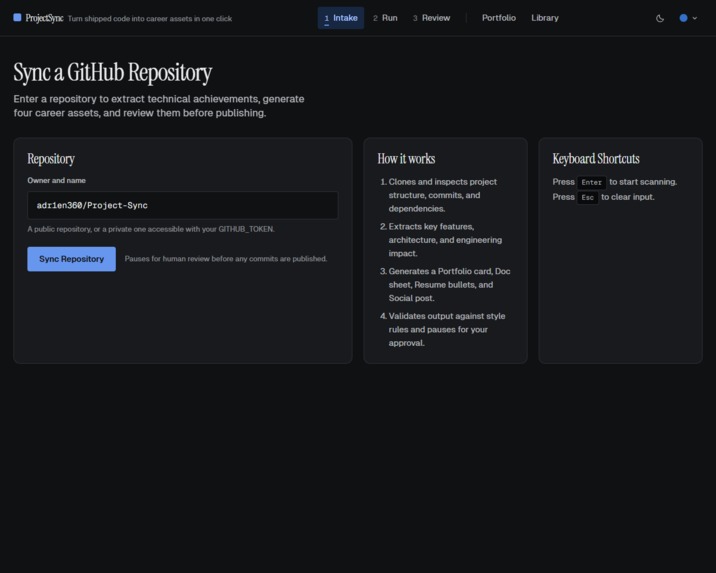Click the ProjectSync brand name

coord(44,18)
